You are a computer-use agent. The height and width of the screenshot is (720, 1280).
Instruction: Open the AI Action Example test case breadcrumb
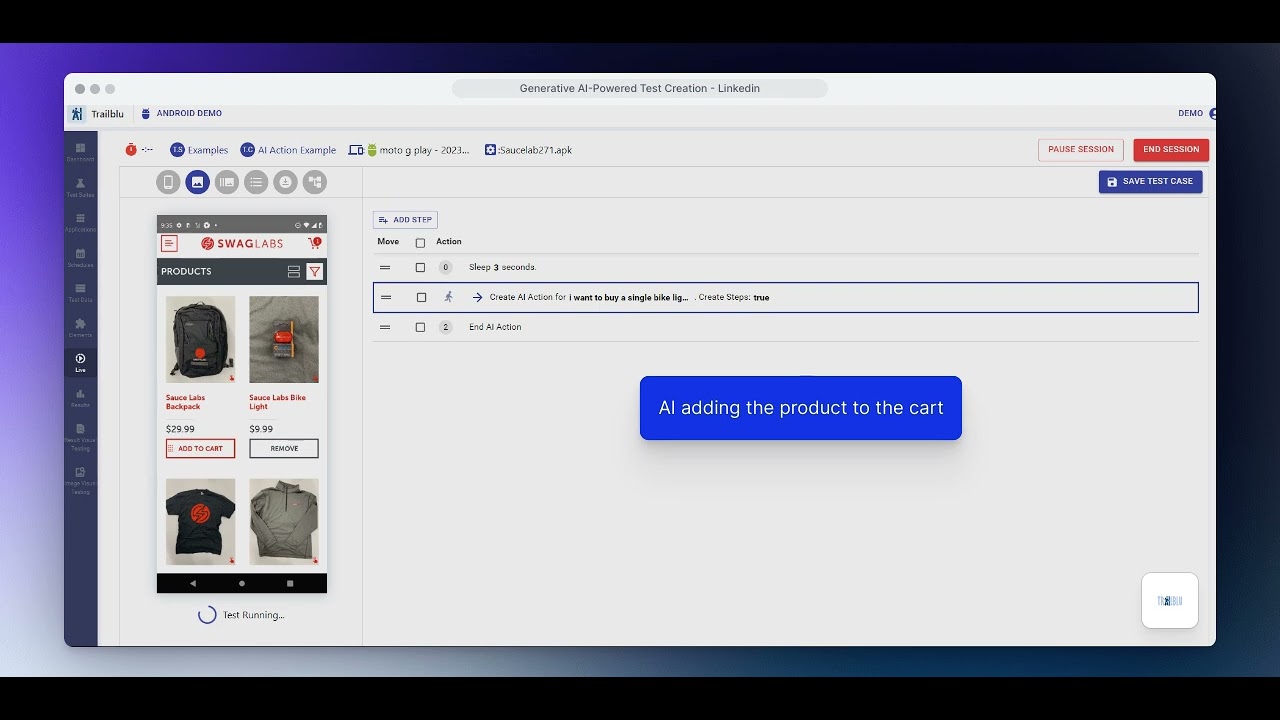click(x=288, y=150)
